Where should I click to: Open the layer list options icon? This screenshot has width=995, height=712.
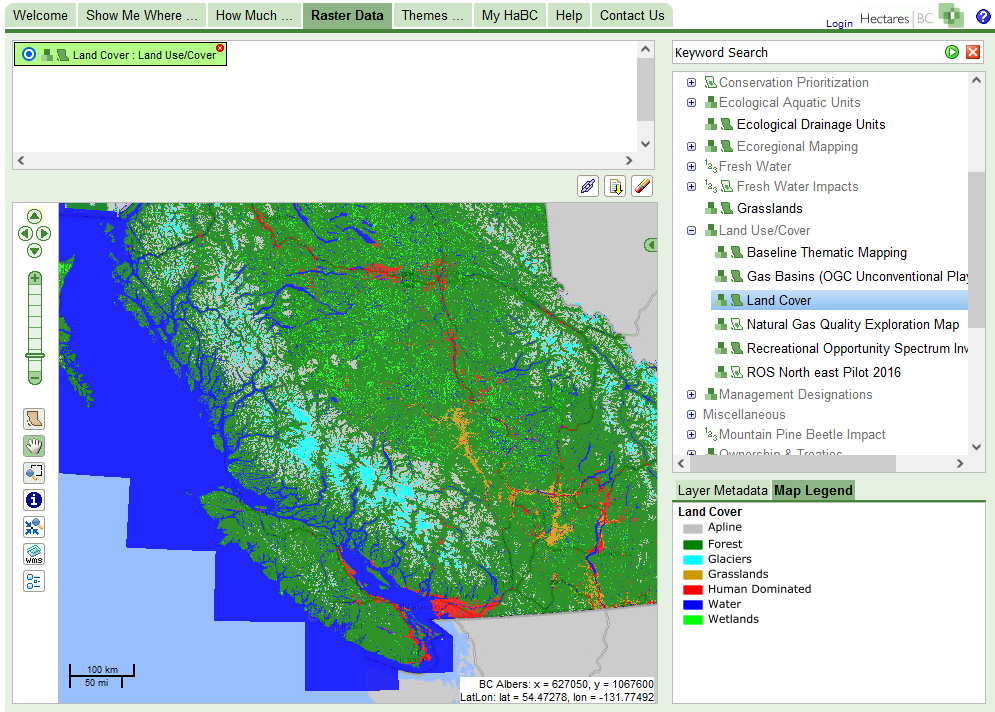click(x=34, y=581)
